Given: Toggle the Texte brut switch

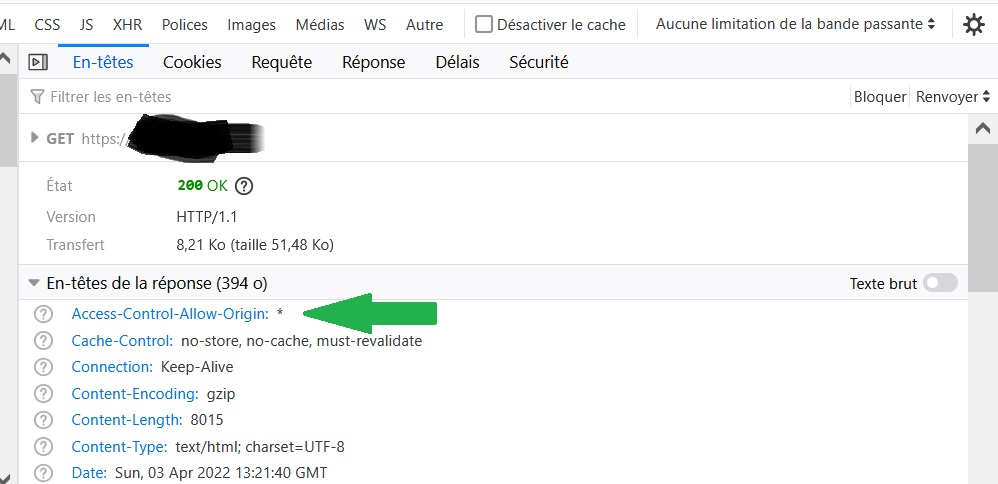Looking at the screenshot, I should click(941, 283).
